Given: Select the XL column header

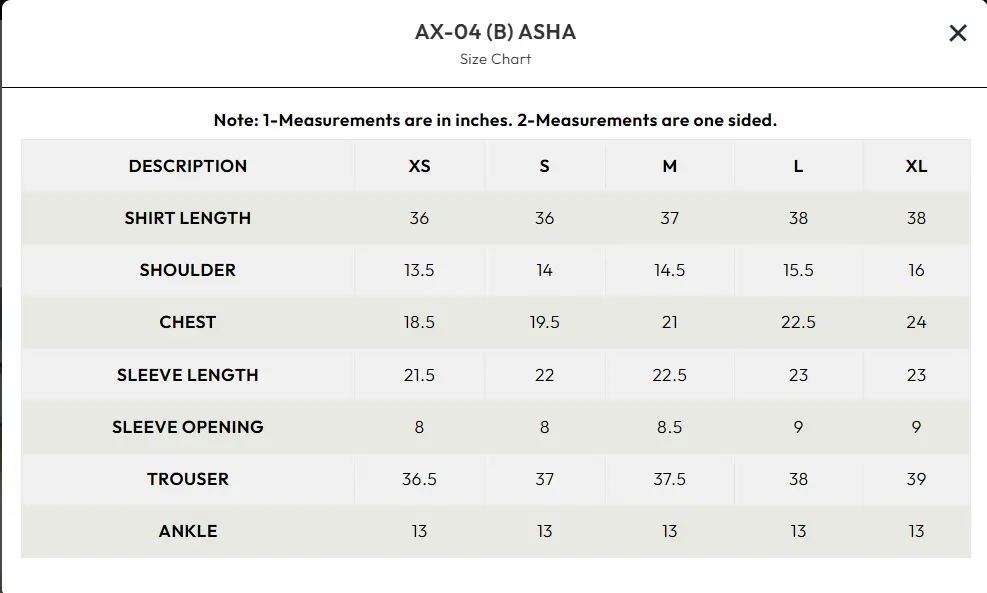Looking at the screenshot, I should pyautogui.click(x=915, y=165).
